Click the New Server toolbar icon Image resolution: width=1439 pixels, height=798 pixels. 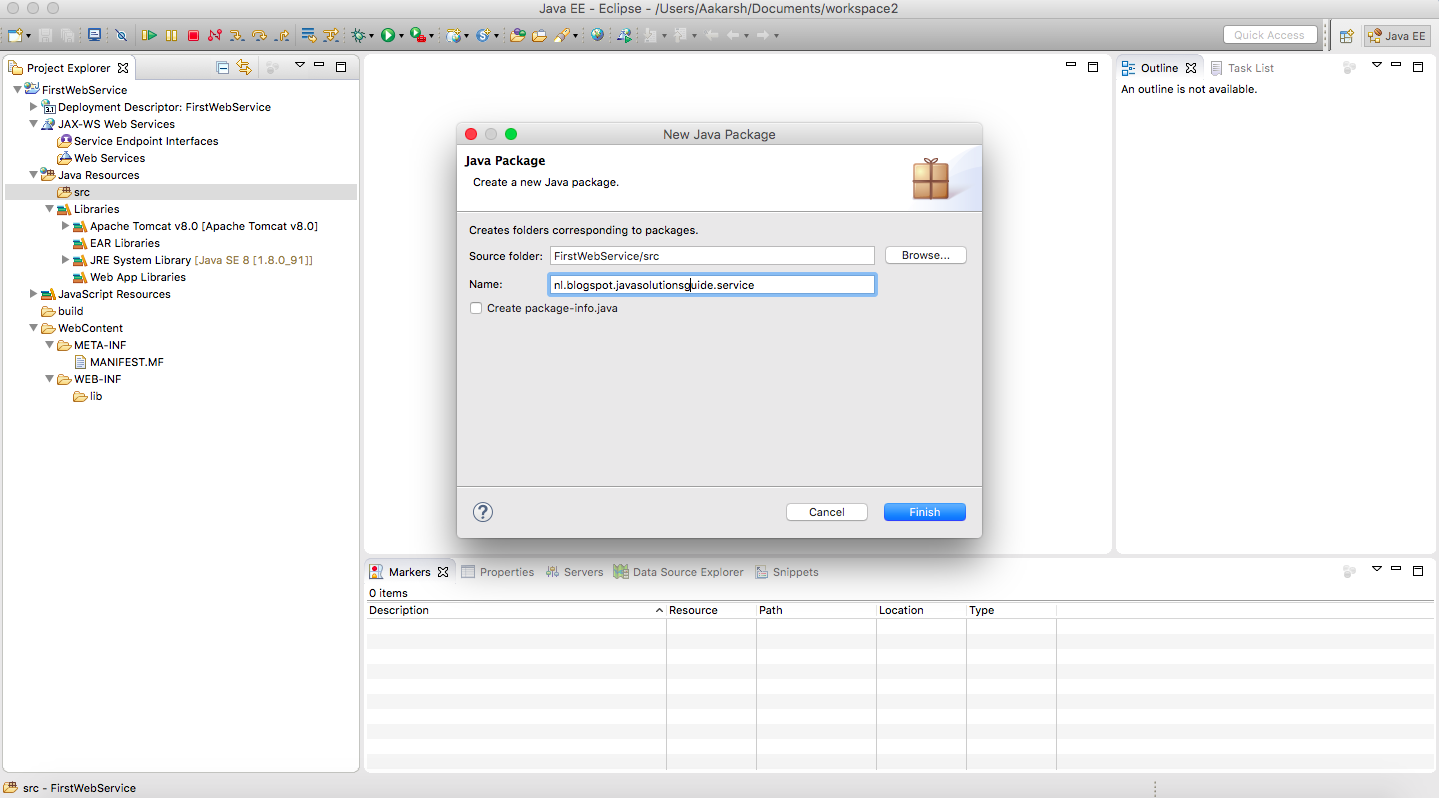[454, 35]
